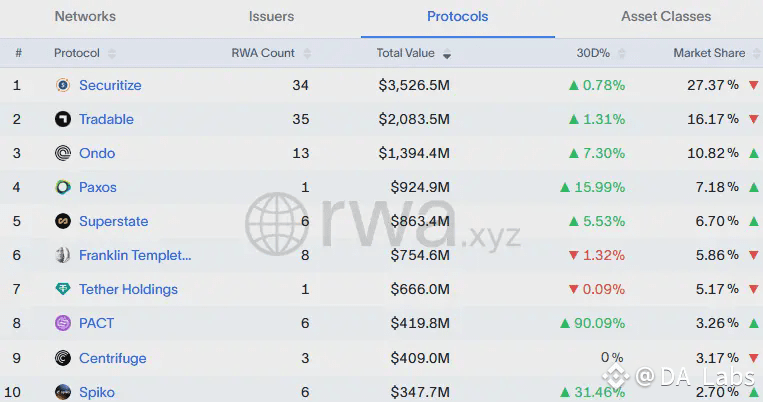Click the 10.82% market share value
The height and width of the screenshot is (402, 763).
coord(713,153)
